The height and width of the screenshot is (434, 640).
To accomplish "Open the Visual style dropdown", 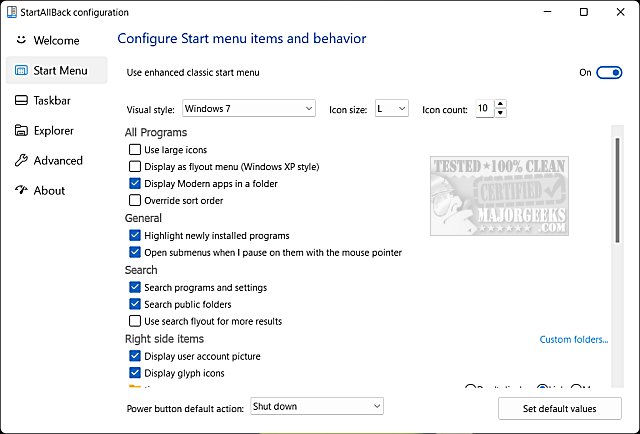I will pyautogui.click(x=249, y=108).
